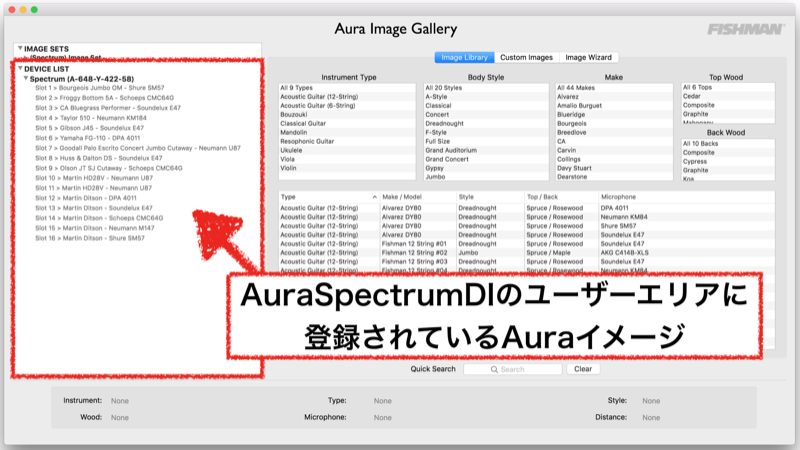The image size is (800, 450).
Task: Click the Make / Model column header
Action: (x=418, y=197)
